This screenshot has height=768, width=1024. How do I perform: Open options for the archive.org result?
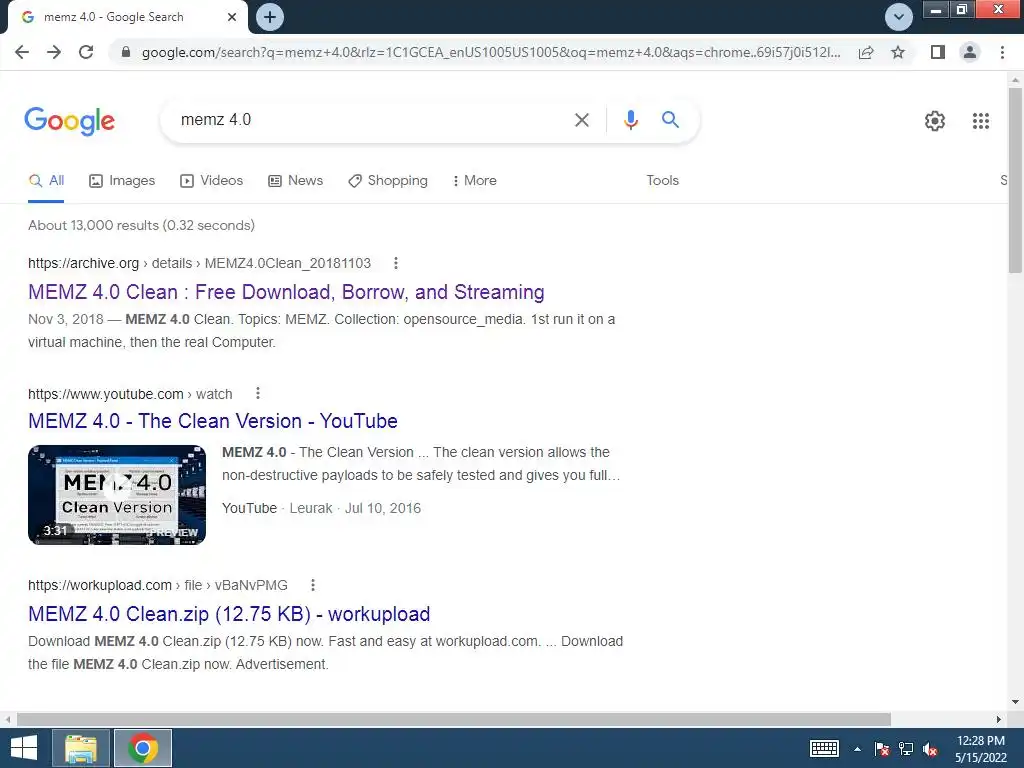395,263
